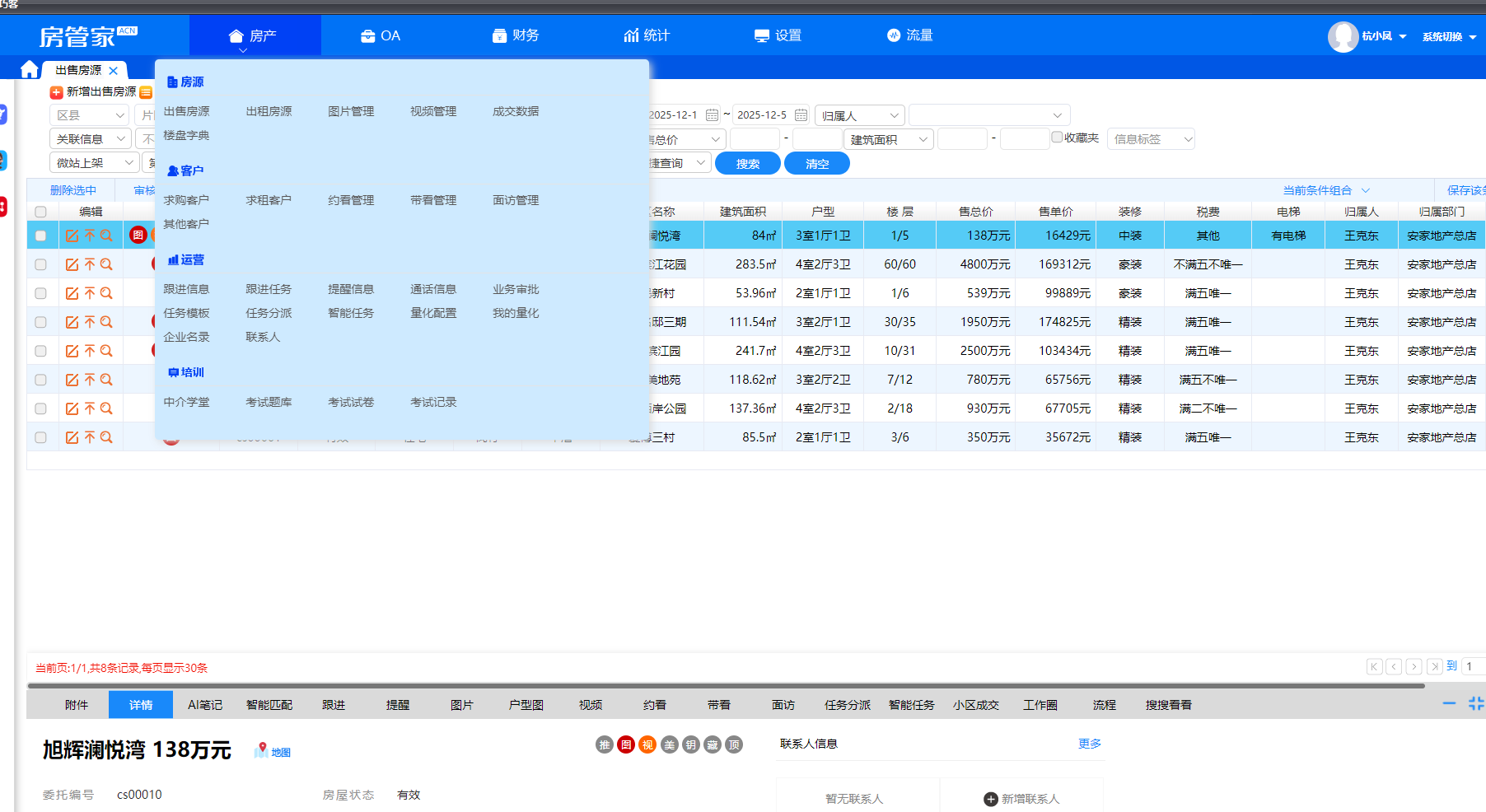Select the checkbox for the 1950万元 row
Screen dimensions: 1486x812
pos(40,323)
